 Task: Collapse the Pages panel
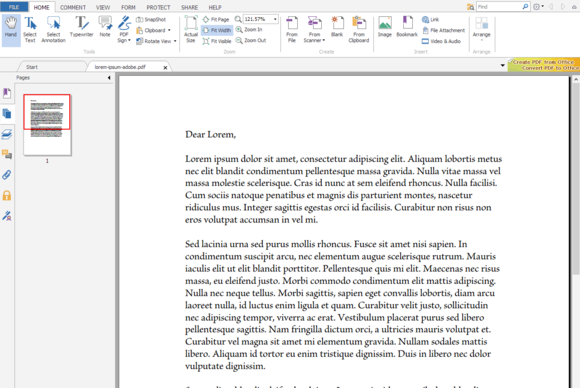(109, 78)
